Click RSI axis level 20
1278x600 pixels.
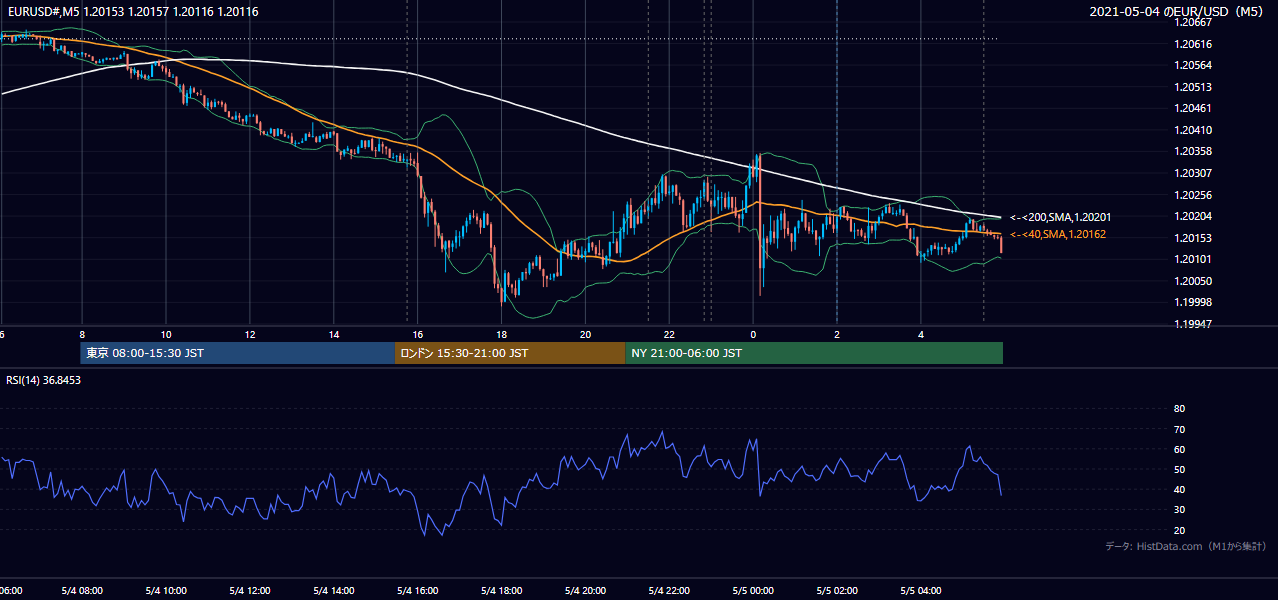click(x=1179, y=530)
